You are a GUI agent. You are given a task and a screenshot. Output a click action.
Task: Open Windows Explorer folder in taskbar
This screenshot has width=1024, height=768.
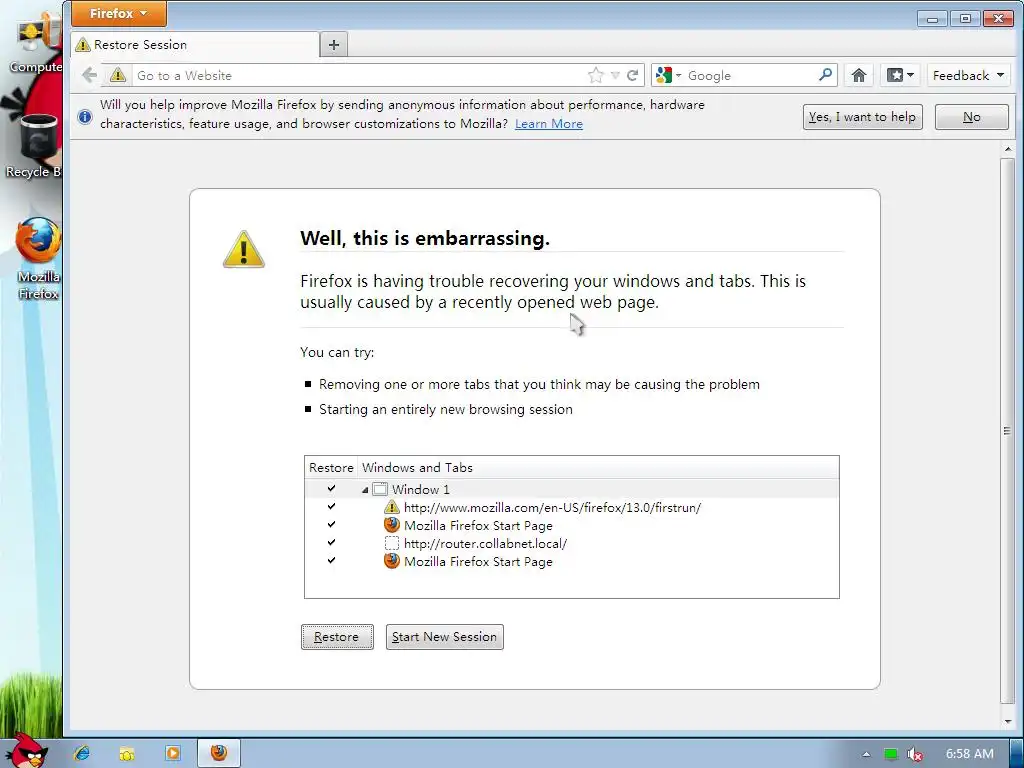127,753
